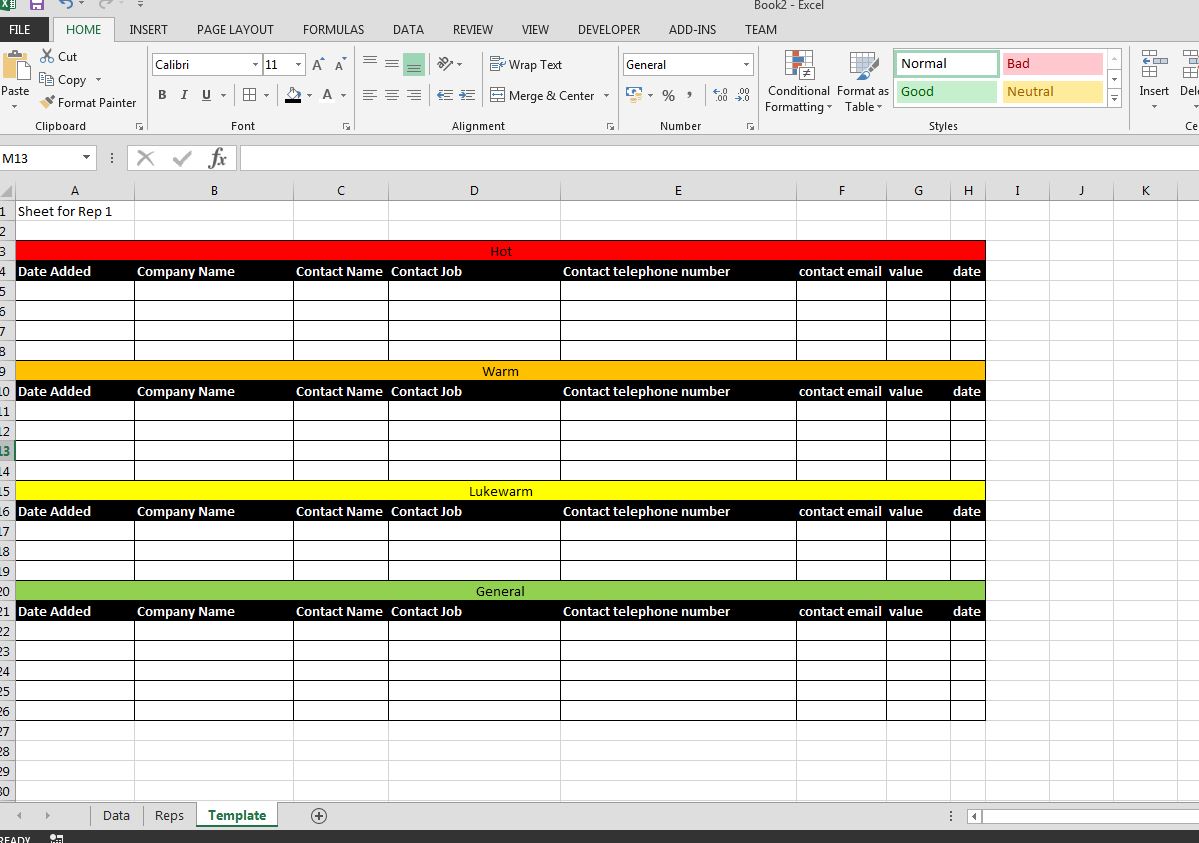Open the FILE tab

pyautogui.click(x=20, y=30)
